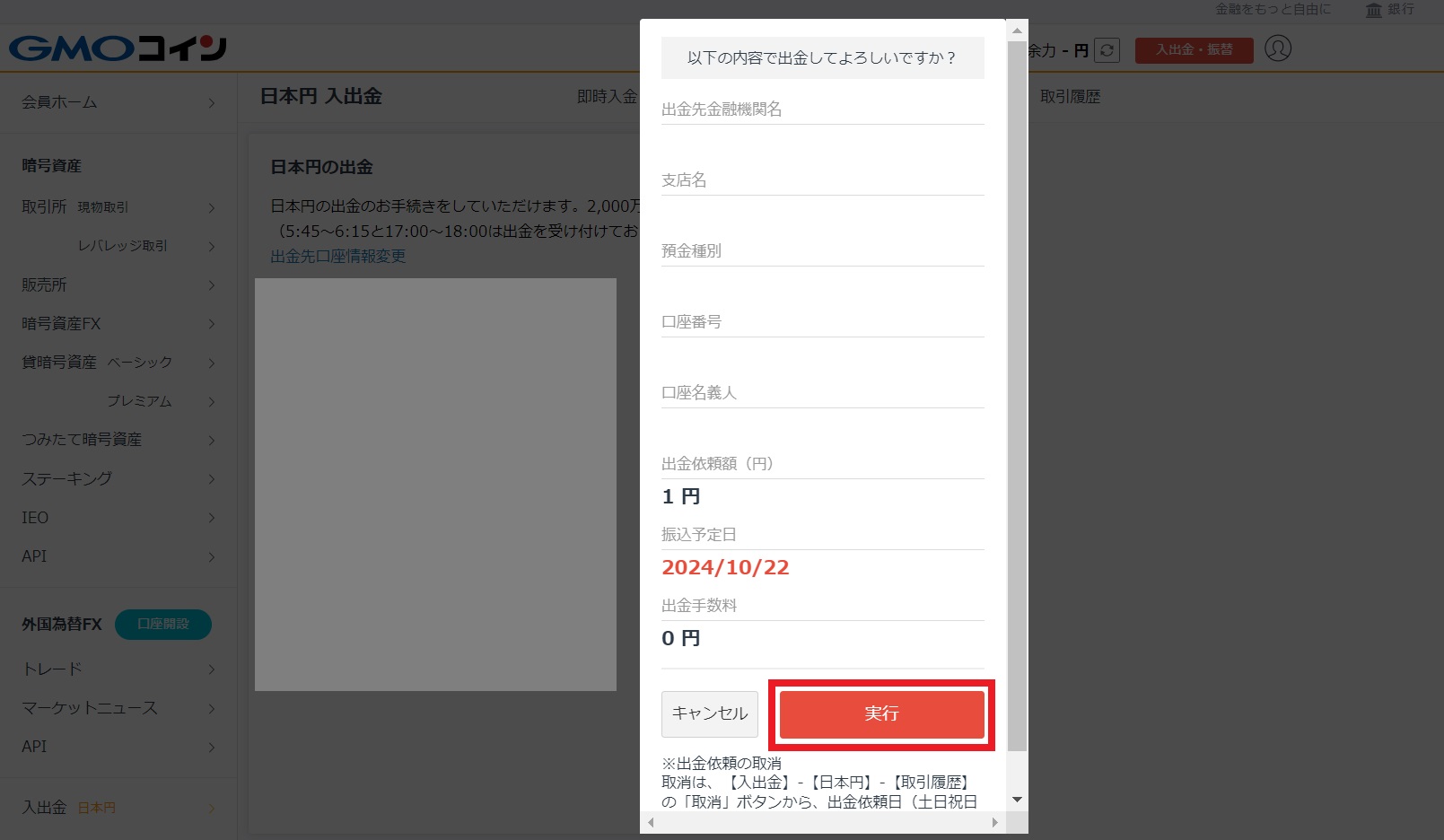1444x840 pixels.
Task: Open 会員ホーム in sidebar
Action: coord(118,102)
